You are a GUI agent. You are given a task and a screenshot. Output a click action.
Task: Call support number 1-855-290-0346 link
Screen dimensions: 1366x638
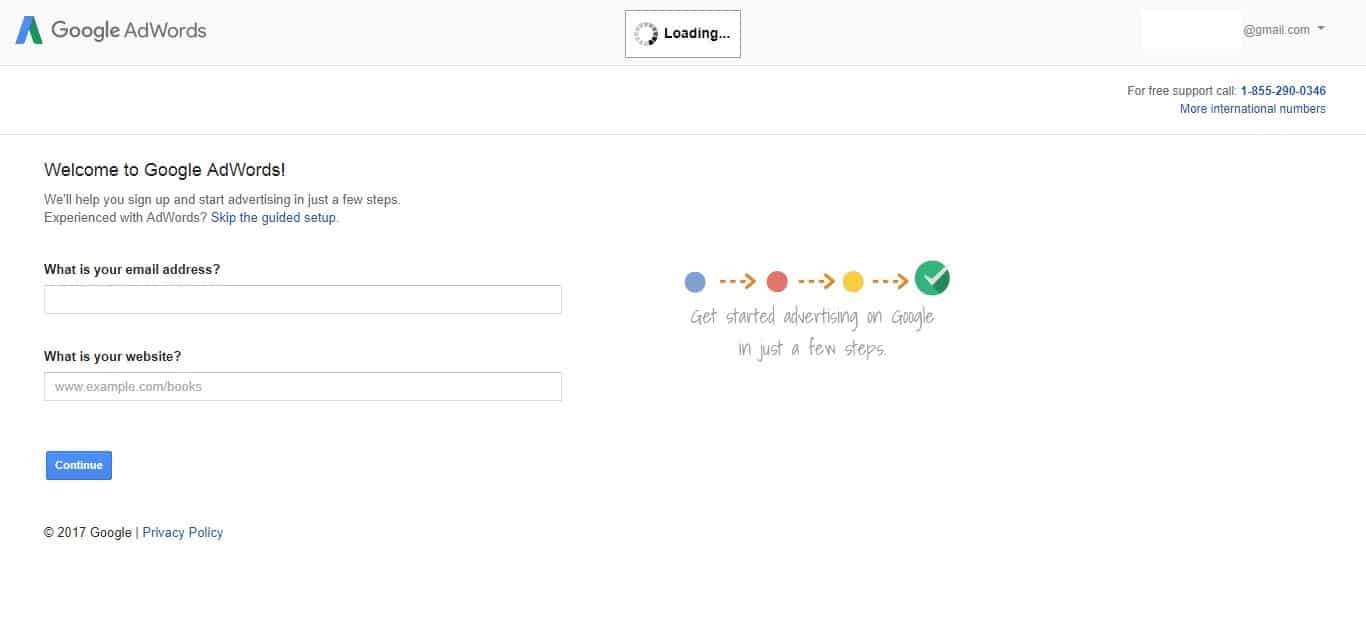tap(1283, 91)
